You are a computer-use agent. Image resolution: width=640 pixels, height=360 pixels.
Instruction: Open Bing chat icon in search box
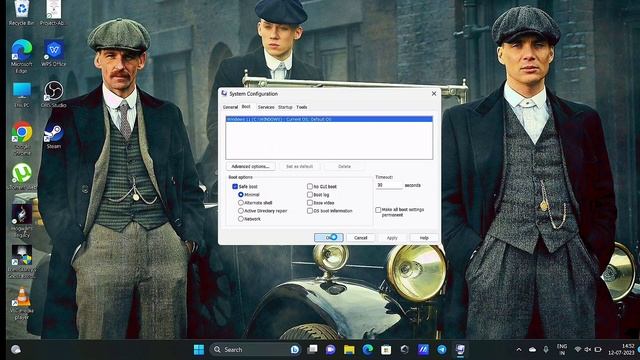pyautogui.click(x=295, y=349)
